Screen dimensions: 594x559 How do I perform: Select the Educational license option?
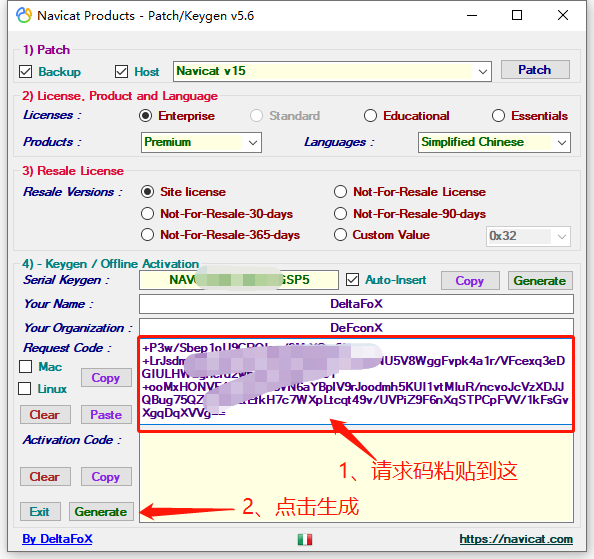click(370, 116)
